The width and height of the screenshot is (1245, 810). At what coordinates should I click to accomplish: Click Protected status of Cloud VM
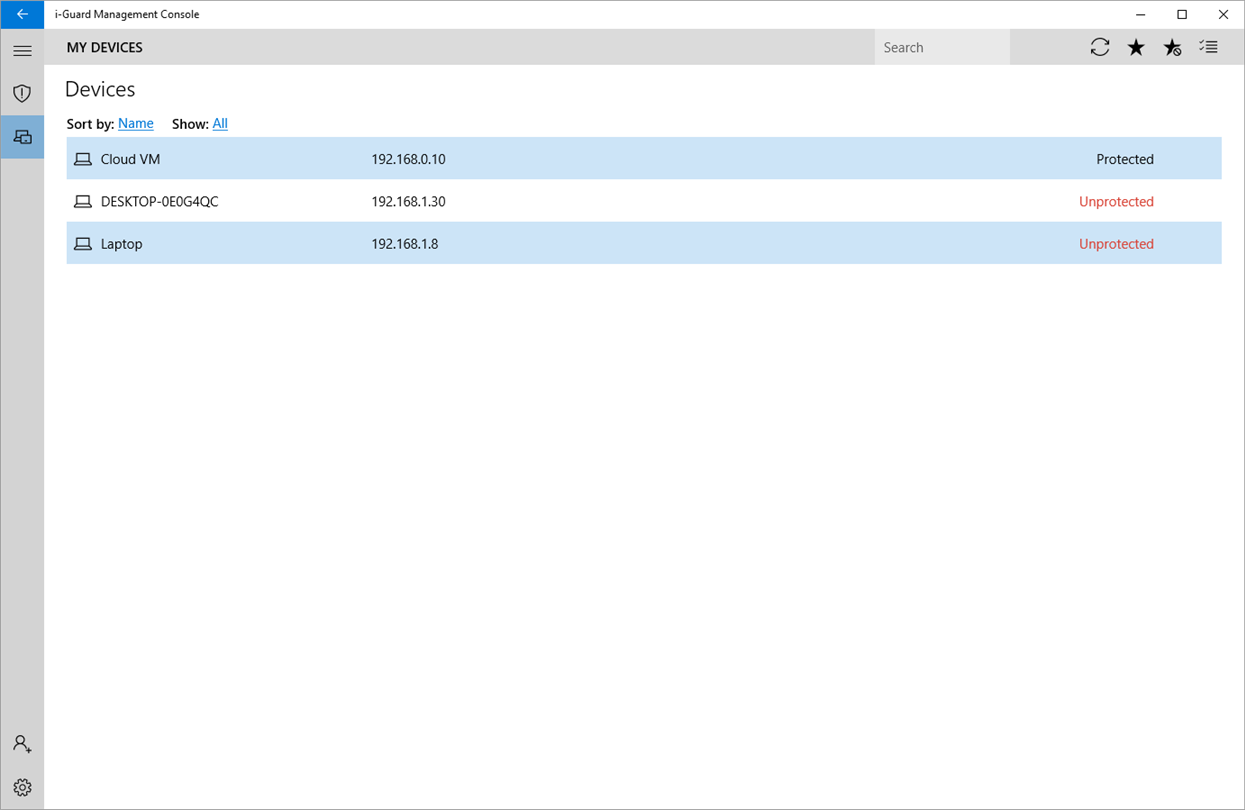[x=1125, y=159]
